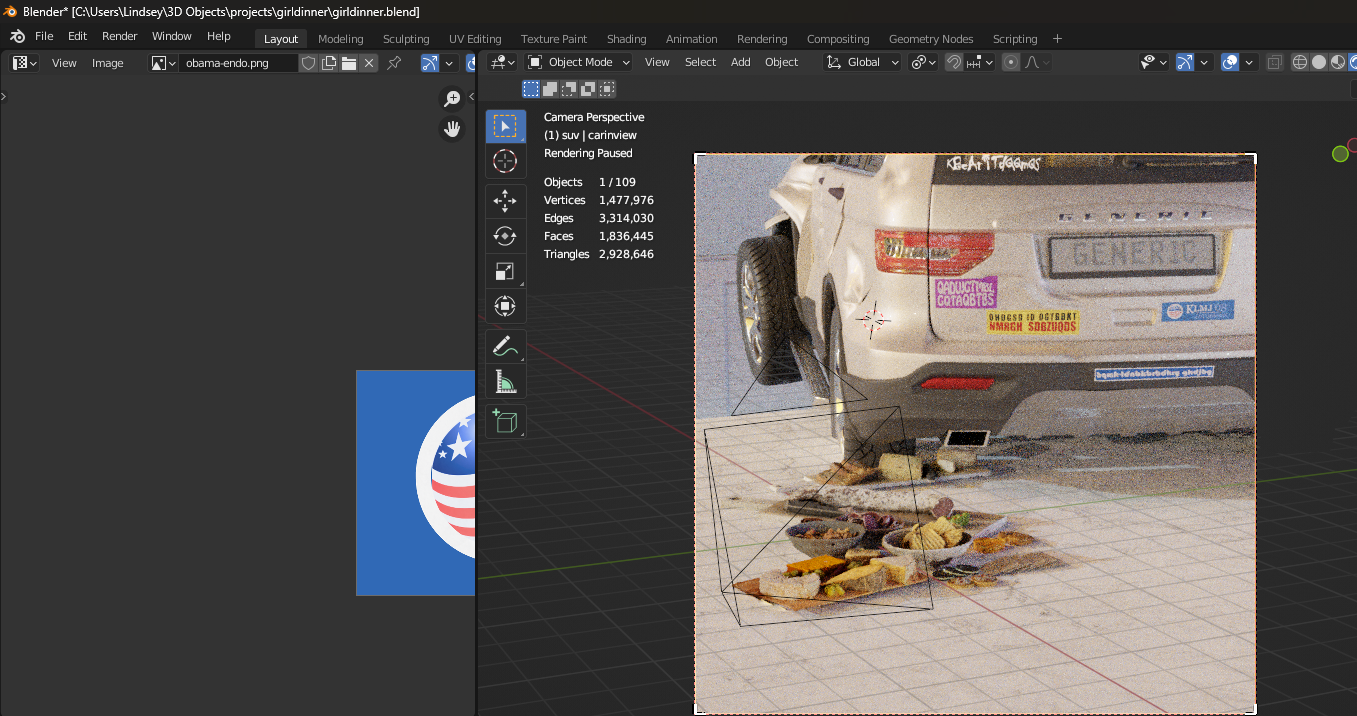Toggle X-ray display in viewport
Image resolution: width=1357 pixels, height=716 pixels.
[x=1274, y=62]
